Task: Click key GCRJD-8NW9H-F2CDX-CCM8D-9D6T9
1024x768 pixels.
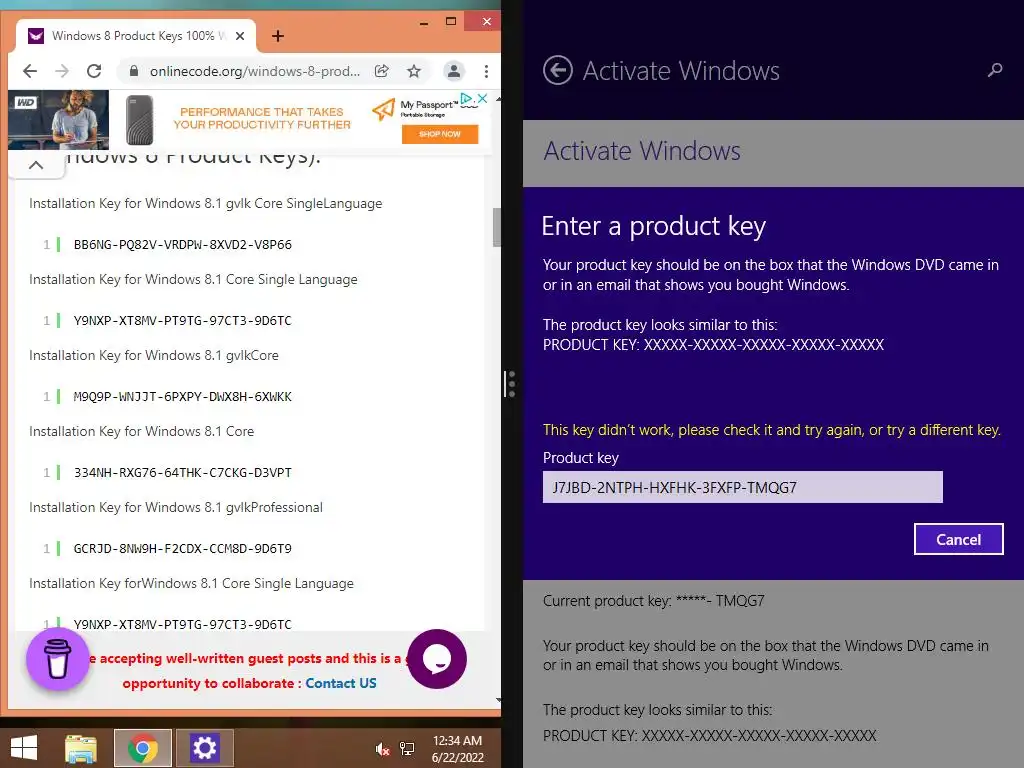Action: pyautogui.click(x=183, y=549)
